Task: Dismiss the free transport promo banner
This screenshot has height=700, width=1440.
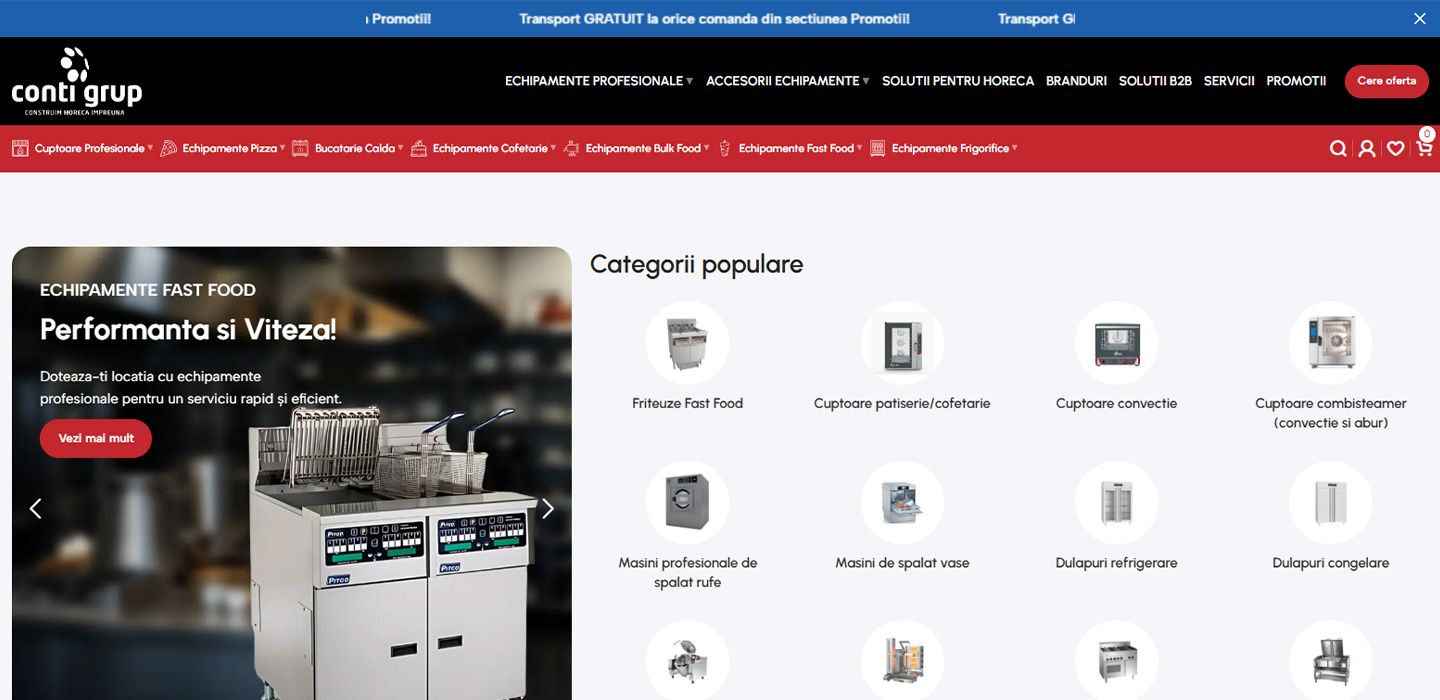Action: [x=1419, y=19]
